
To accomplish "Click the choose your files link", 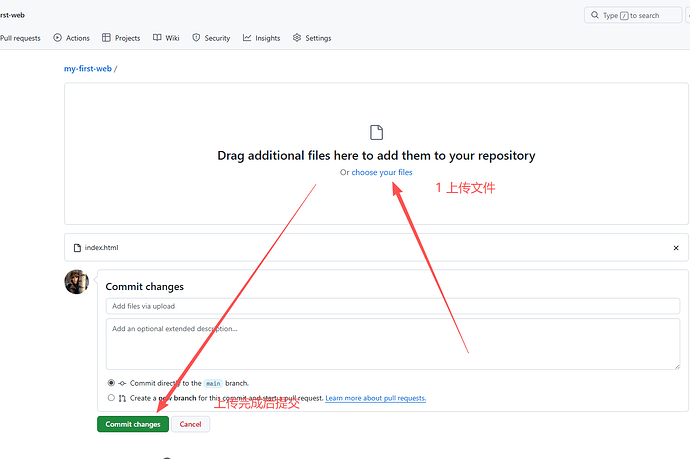I will (x=381, y=172).
